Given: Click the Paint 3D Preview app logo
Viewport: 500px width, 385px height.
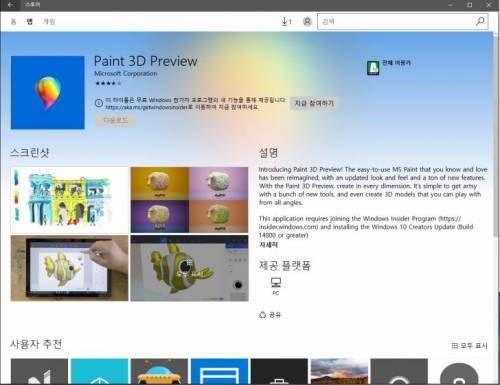Looking at the screenshot, I should [48, 93].
